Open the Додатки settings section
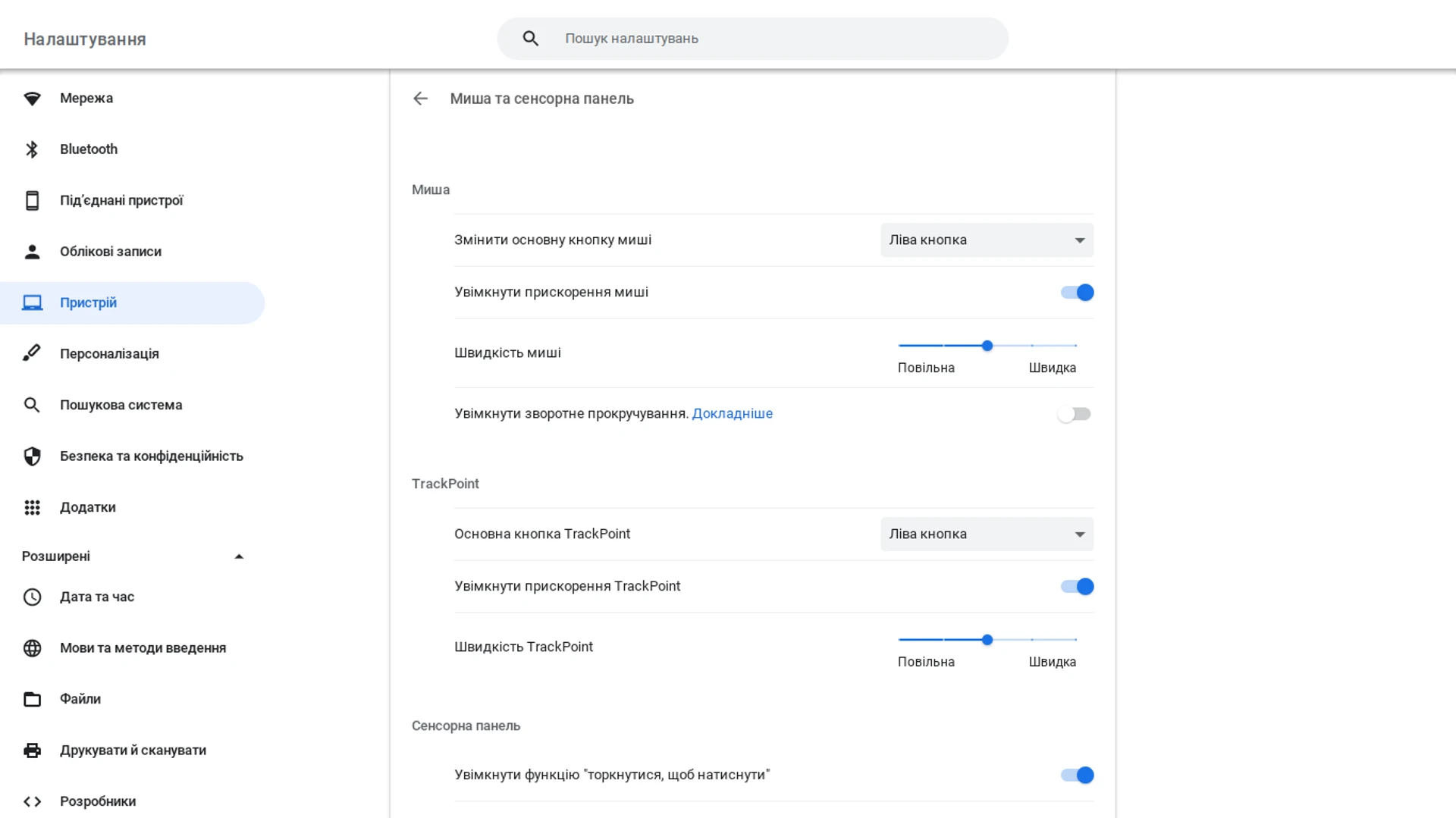 88,507
